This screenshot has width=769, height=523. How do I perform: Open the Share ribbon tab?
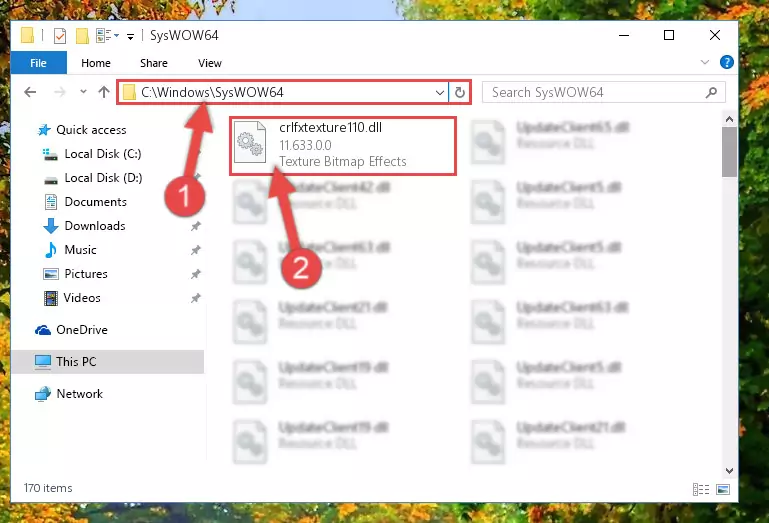[154, 63]
